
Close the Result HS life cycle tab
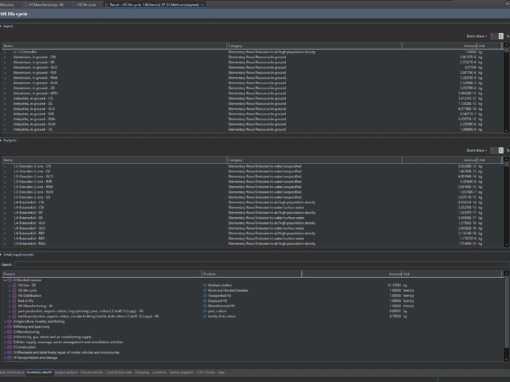(x=202, y=5)
